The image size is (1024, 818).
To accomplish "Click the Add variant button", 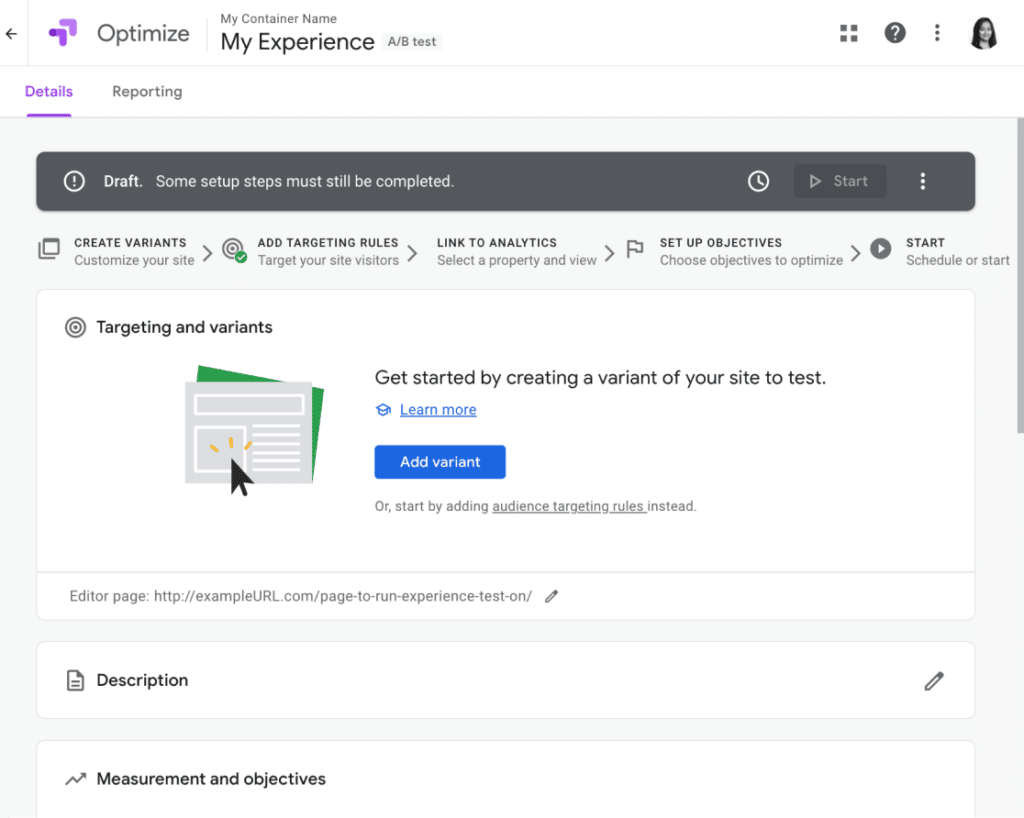I will click(x=440, y=462).
